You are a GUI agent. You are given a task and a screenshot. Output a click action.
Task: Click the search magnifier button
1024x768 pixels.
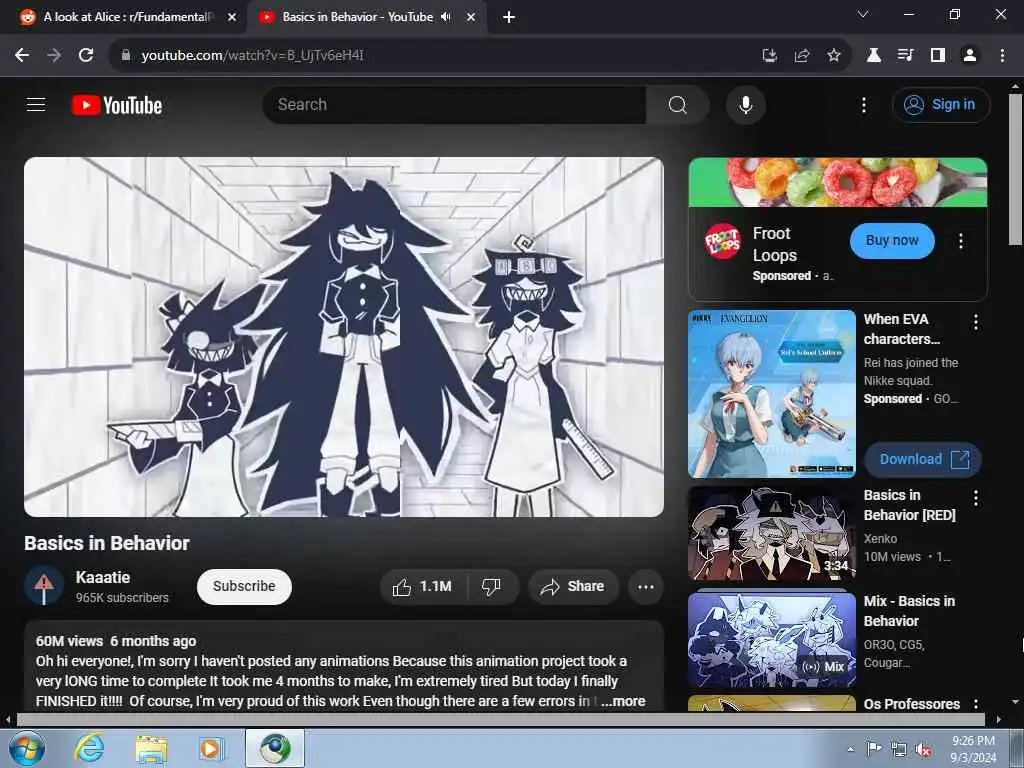tap(677, 104)
